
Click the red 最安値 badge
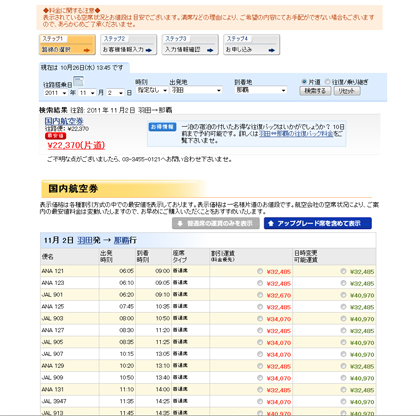click(x=56, y=136)
